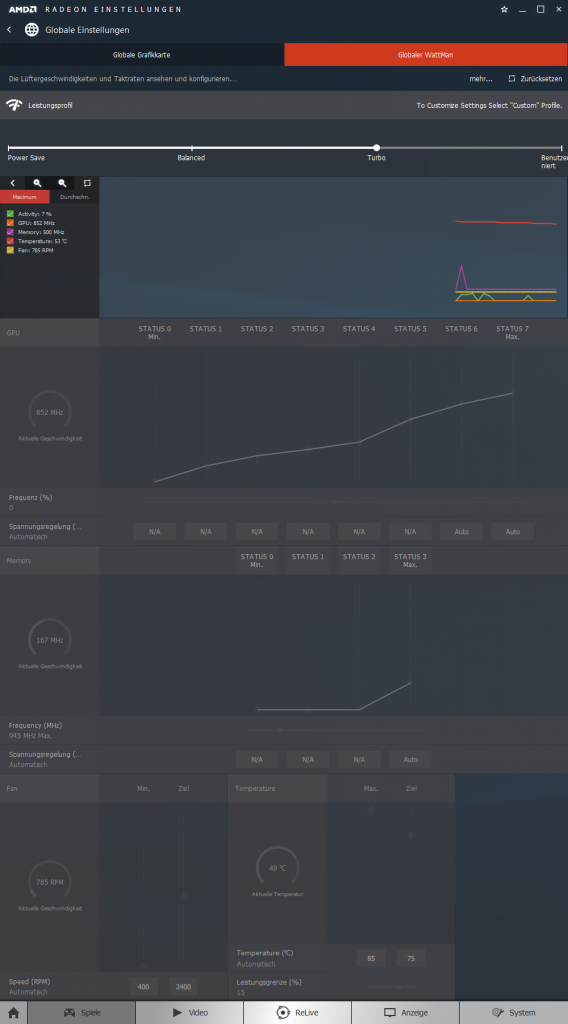Select Durchschn. graph mode
The height and width of the screenshot is (1024, 568).
(x=74, y=197)
